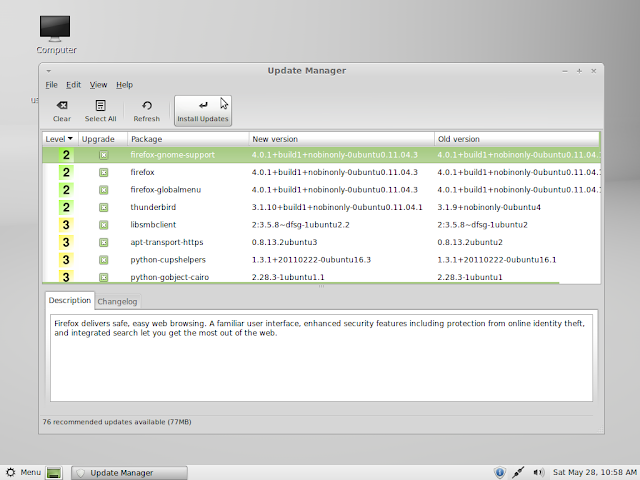The image size is (640, 480).
Task: Select the apt-transport-https package name
Action: coord(167,242)
